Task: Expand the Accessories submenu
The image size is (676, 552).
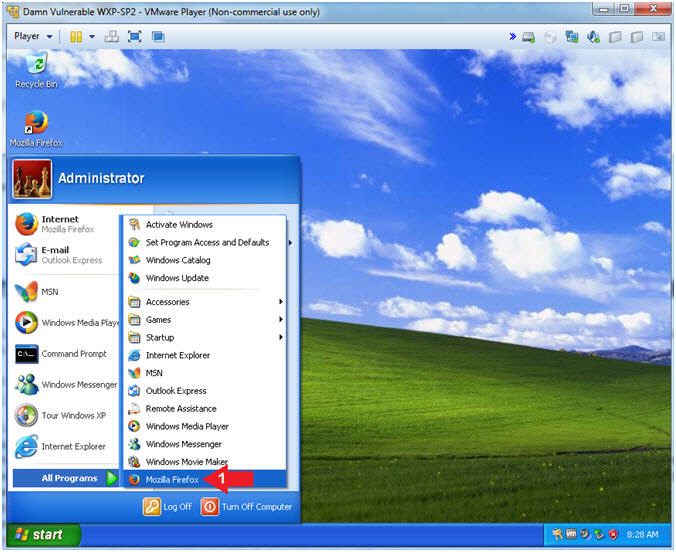Action: pyautogui.click(x=205, y=302)
